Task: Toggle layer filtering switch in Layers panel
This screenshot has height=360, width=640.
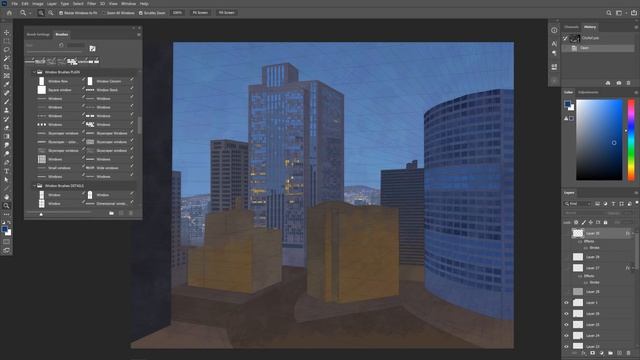Action: 636,203
